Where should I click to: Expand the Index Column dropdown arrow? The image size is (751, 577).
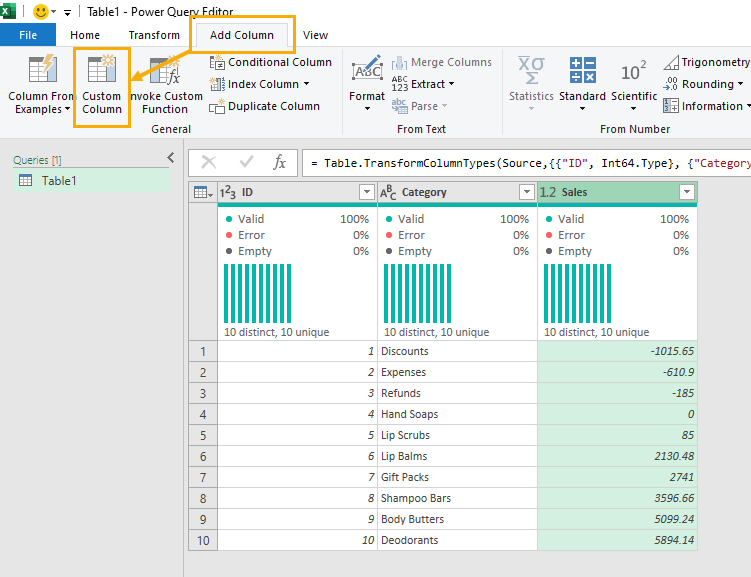(x=306, y=84)
